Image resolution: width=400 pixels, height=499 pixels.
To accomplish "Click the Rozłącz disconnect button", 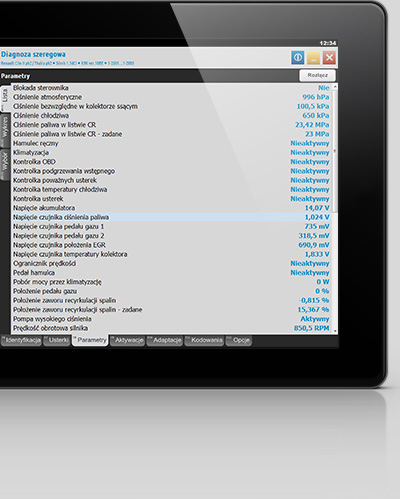I will pos(317,75).
